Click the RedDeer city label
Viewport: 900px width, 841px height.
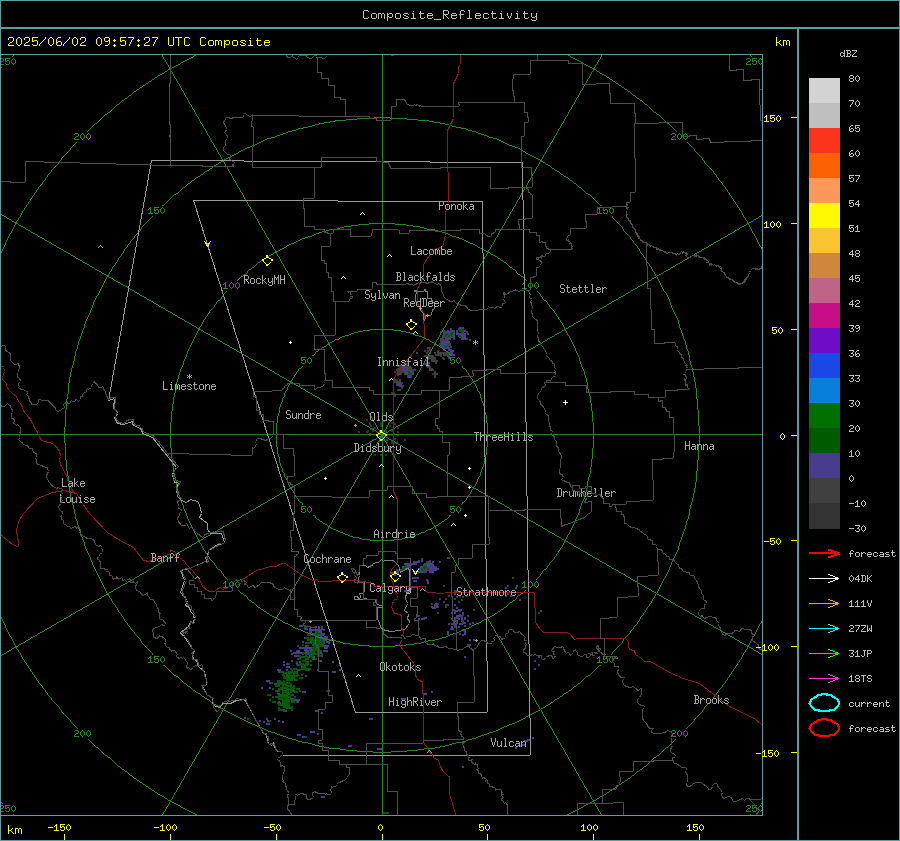424,303
